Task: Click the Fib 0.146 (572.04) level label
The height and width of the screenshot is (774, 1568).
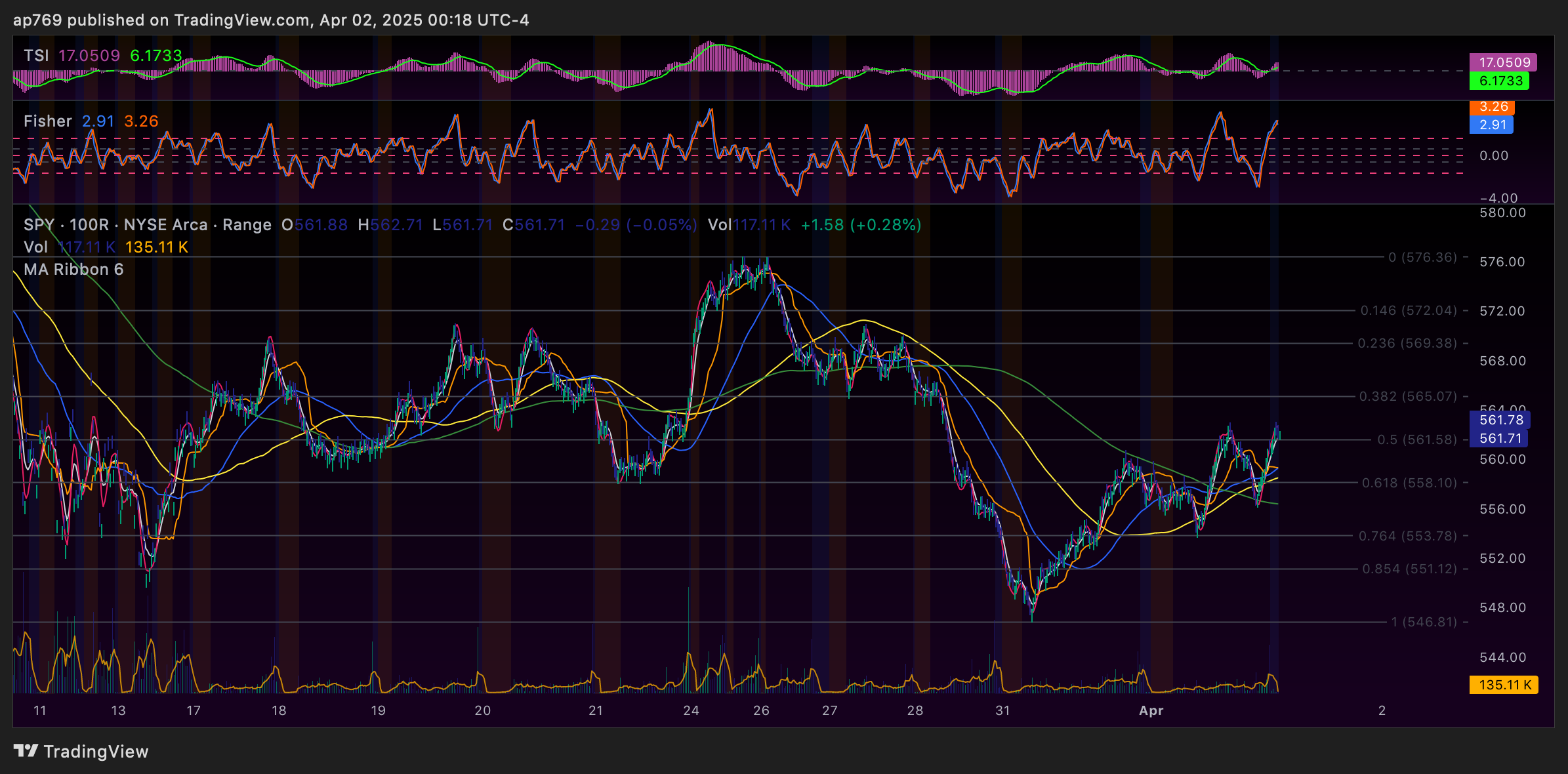Action: [1409, 310]
